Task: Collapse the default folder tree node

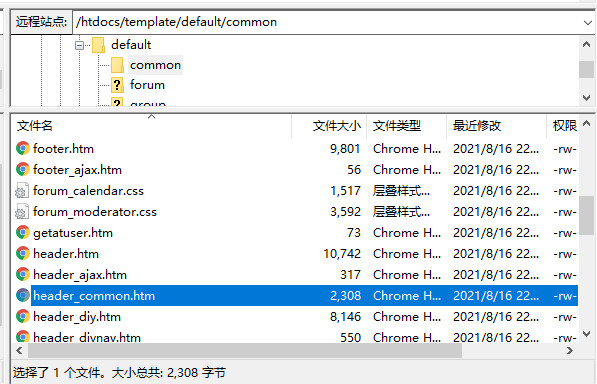Action: pyautogui.click(x=79, y=46)
